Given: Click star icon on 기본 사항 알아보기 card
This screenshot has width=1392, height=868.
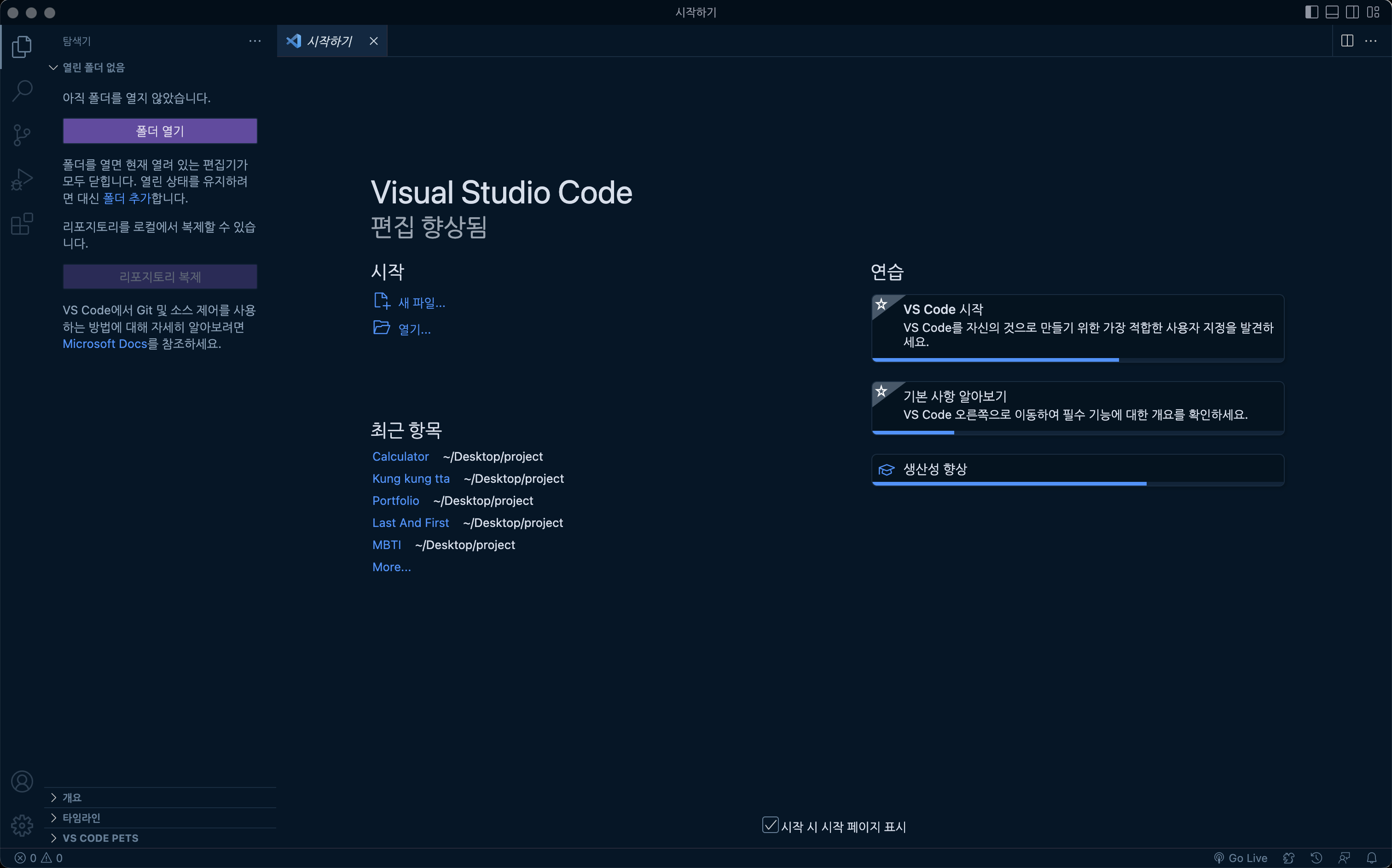Looking at the screenshot, I should tap(881, 391).
